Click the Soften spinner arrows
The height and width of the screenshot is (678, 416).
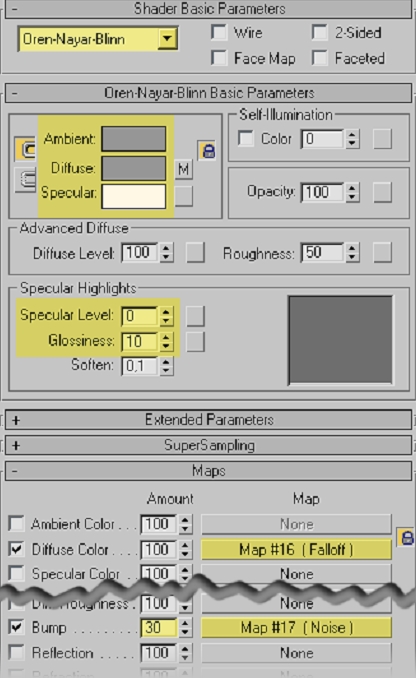coord(166,366)
